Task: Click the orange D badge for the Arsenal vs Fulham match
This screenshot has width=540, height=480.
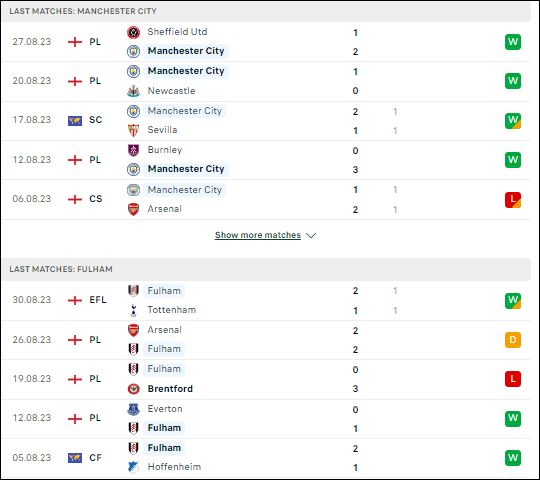Action: (x=513, y=340)
